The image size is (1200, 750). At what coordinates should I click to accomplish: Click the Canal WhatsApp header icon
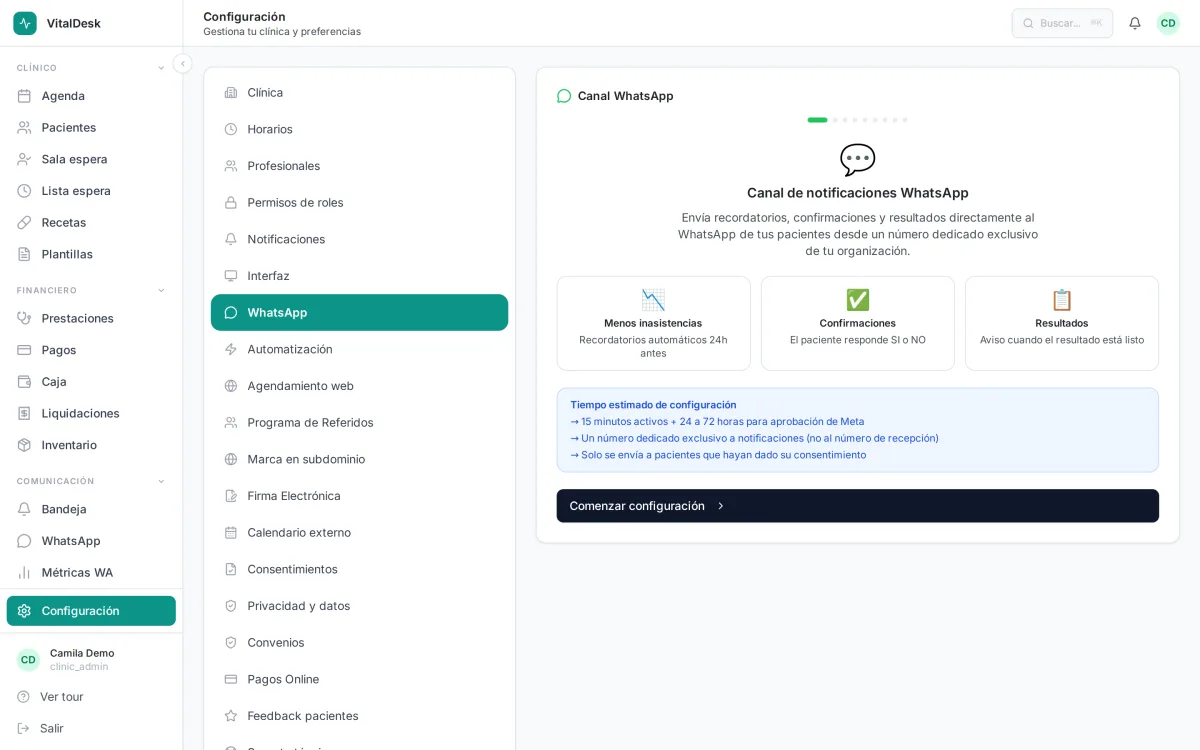pos(564,96)
